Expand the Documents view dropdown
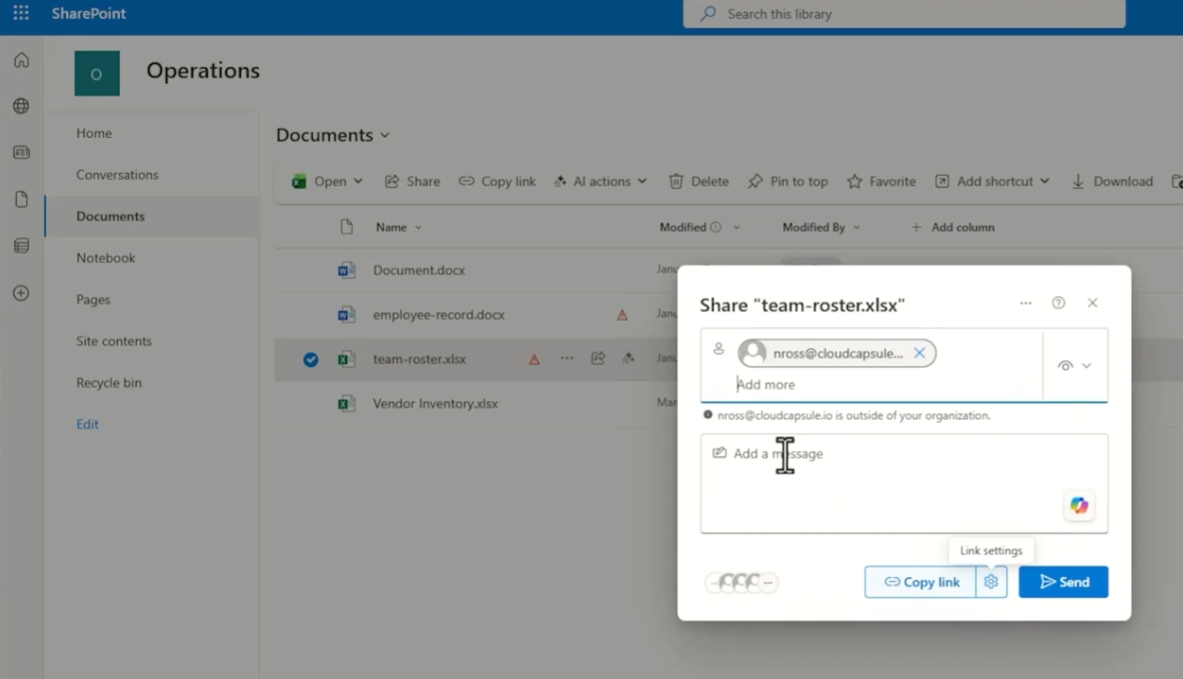Viewport: 1183px width, 679px height. click(385, 136)
